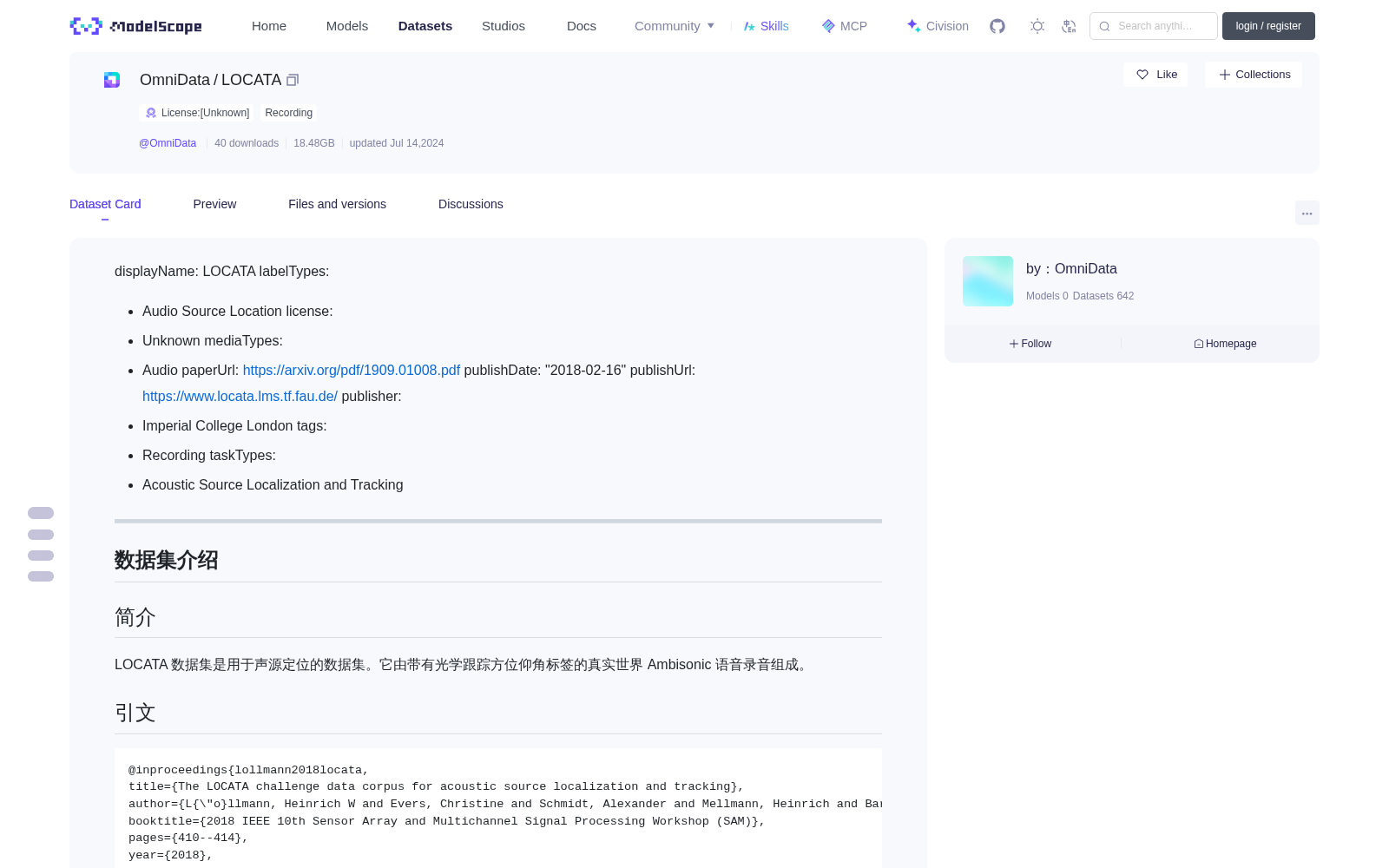Click the '40 downloads' stat
The width and height of the screenshot is (1389, 868).
[247, 143]
